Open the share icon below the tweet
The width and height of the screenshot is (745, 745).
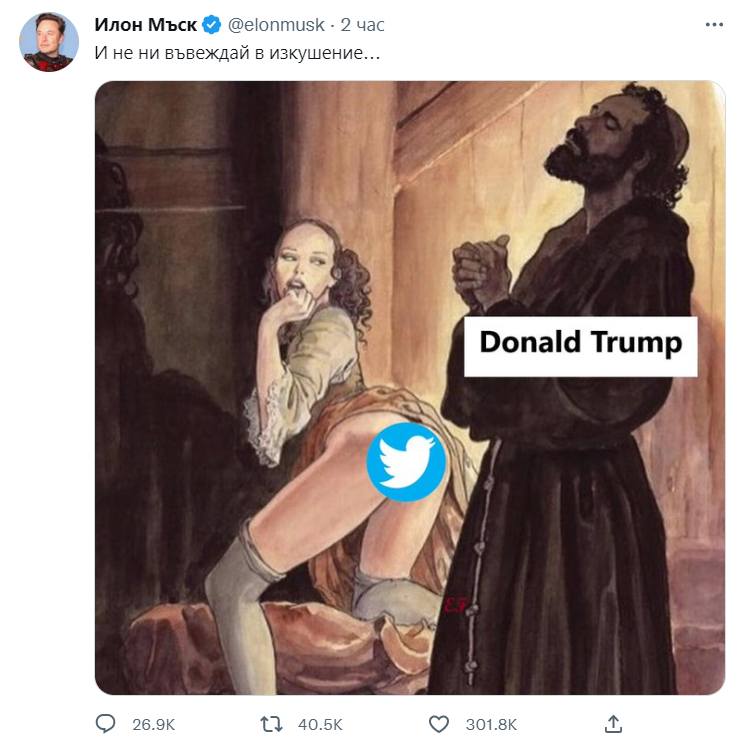pos(614,722)
